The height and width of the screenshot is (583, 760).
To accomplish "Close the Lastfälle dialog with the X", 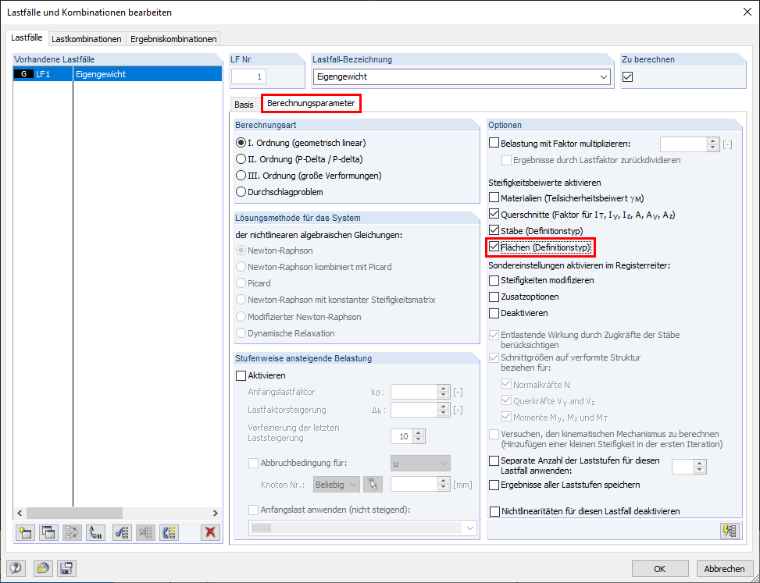I will (x=747, y=12).
